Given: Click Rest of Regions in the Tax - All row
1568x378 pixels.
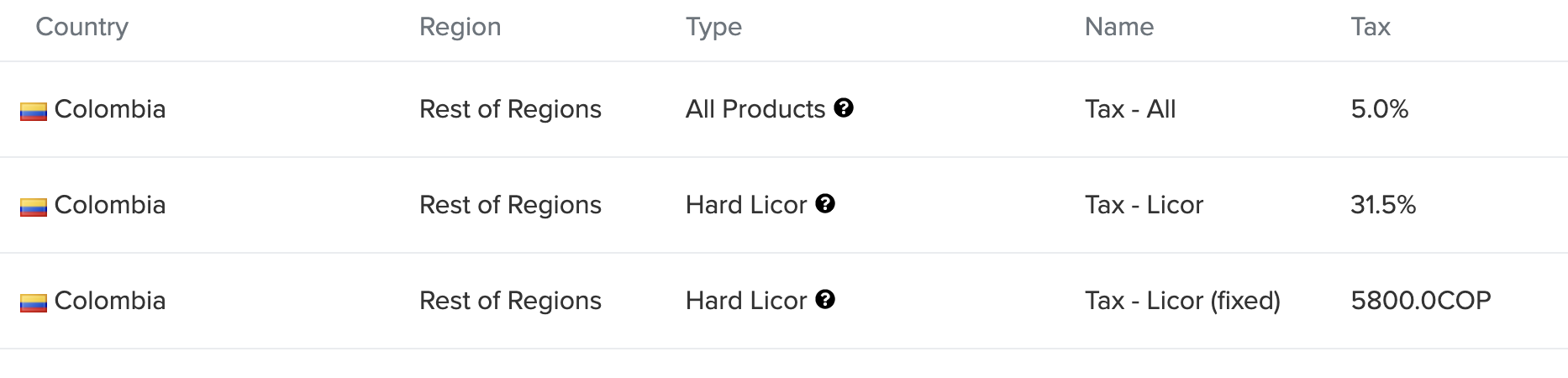Looking at the screenshot, I should click(x=510, y=109).
